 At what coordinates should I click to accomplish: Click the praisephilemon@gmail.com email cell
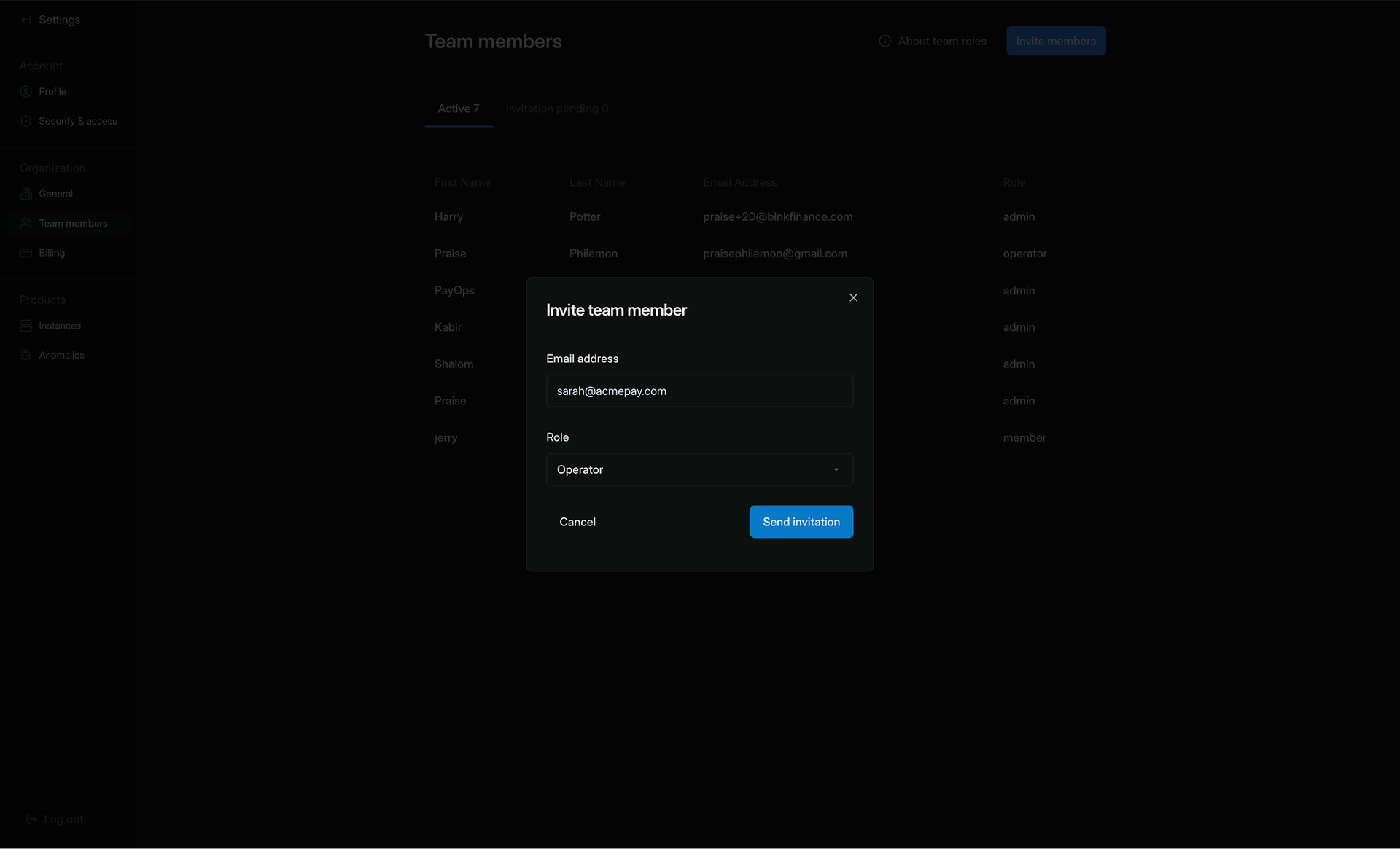pyautogui.click(x=775, y=254)
